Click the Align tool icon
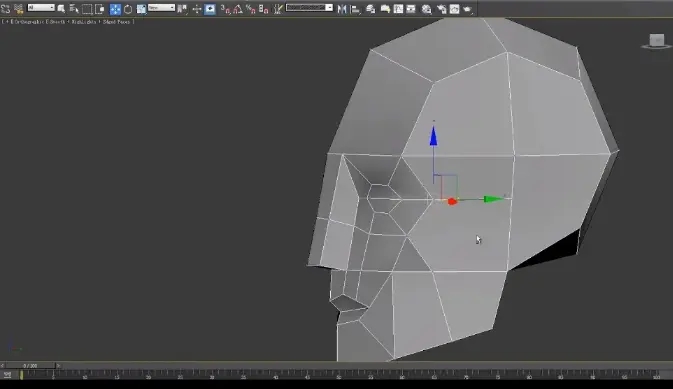The image size is (673, 389). click(x=355, y=9)
